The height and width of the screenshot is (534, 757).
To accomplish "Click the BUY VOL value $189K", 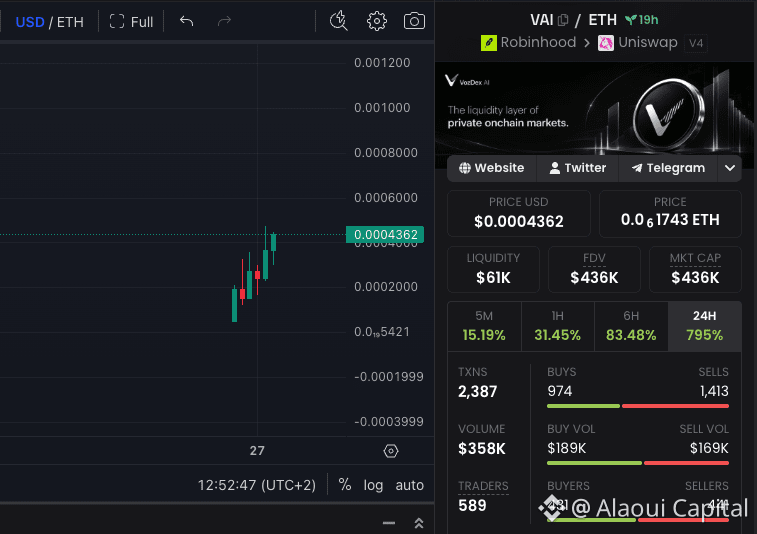I will click(x=566, y=448).
